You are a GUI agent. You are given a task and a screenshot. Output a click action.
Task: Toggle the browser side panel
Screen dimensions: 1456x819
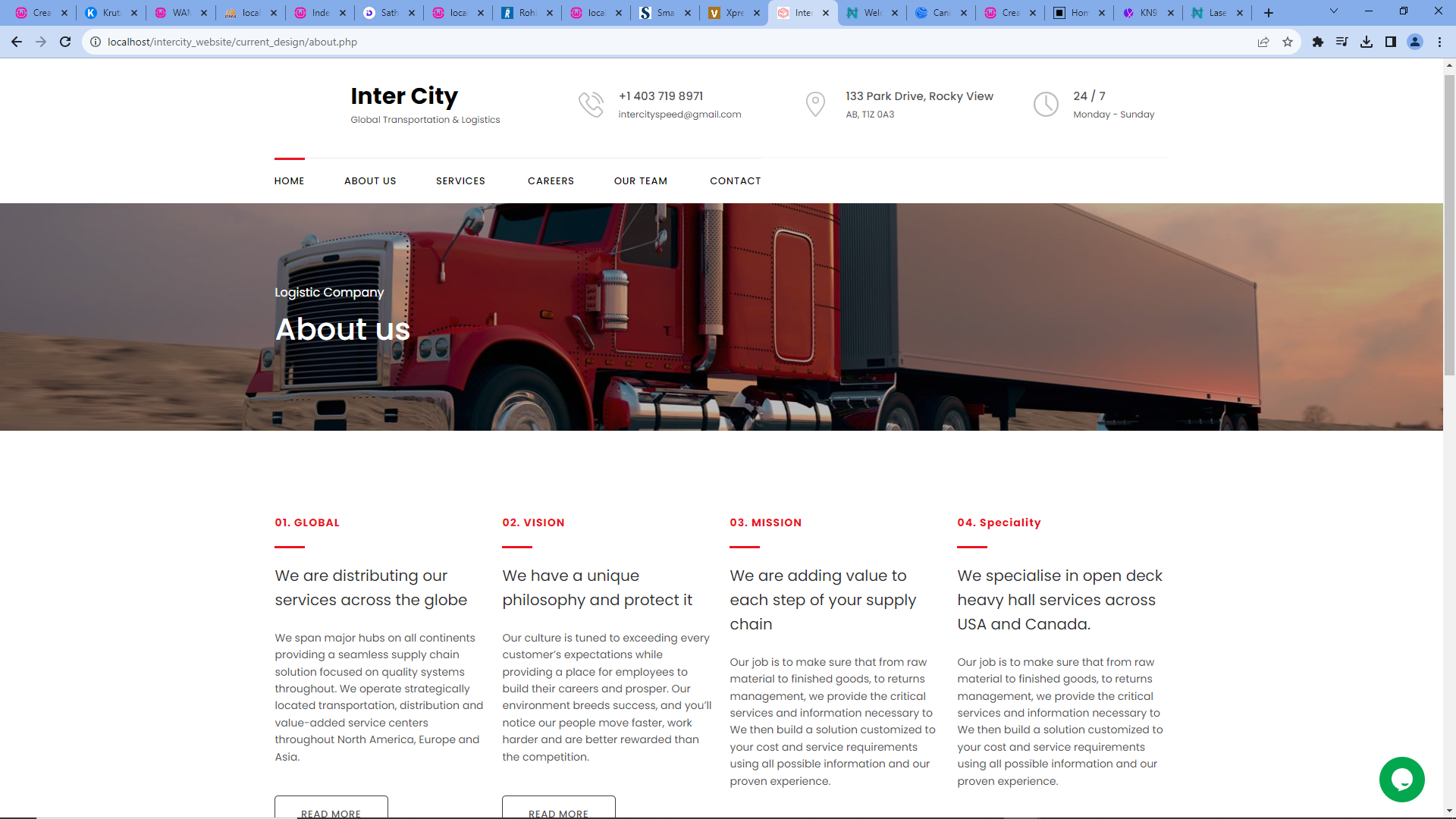(1391, 42)
